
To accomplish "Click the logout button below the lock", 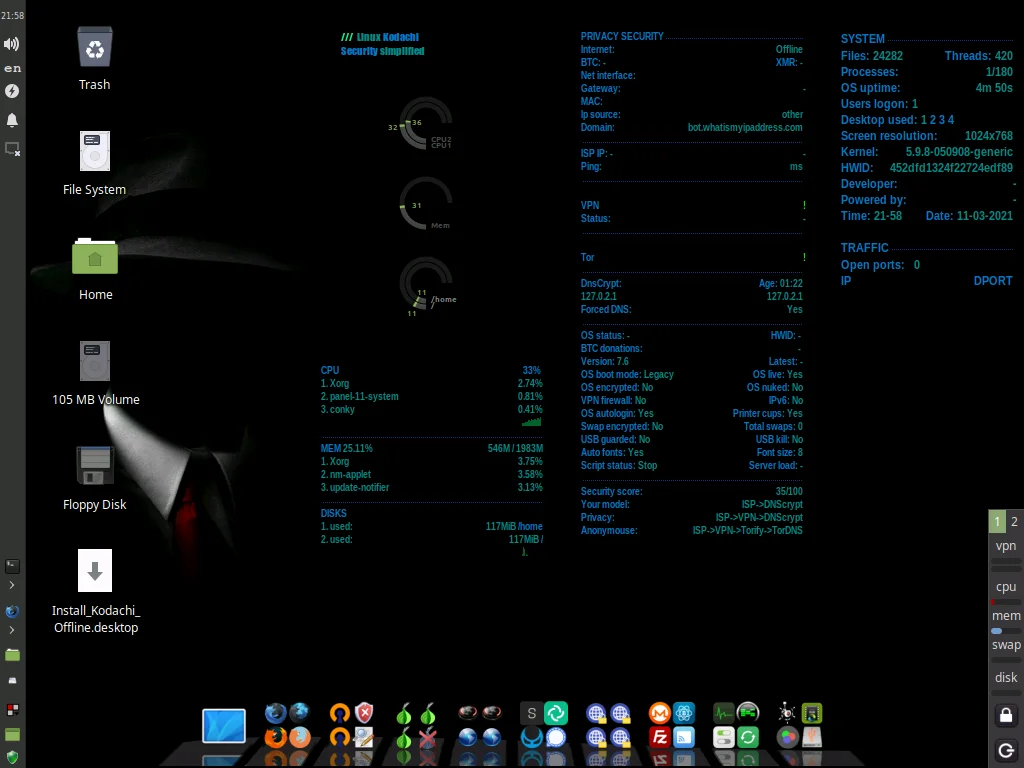I will (1006, 750).
